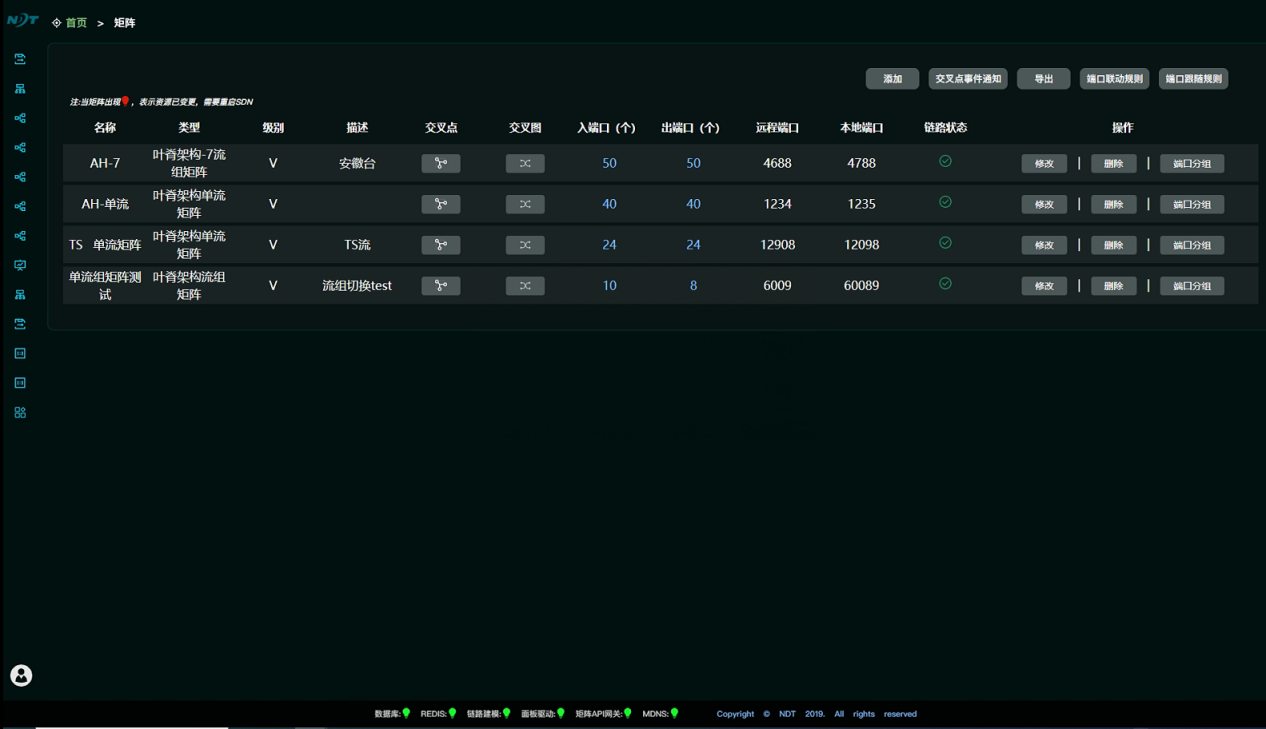The image size is (1266, 729).
Task: Show the 交叉图 for the 单流组矩阵测试 row
Action: coord(525,286)
